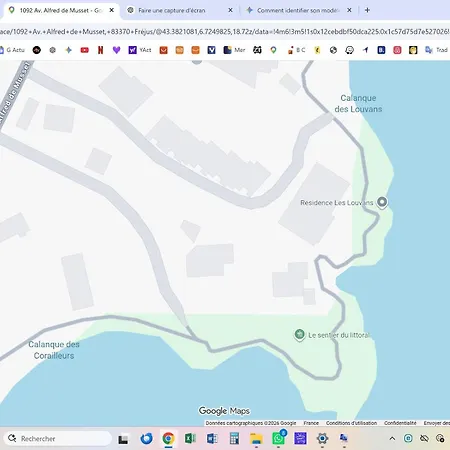Image resolution: width=450 pixels, height=450 pixels.
Task: Open the Google Translate Trad bookmark
Action: [436, 50]
